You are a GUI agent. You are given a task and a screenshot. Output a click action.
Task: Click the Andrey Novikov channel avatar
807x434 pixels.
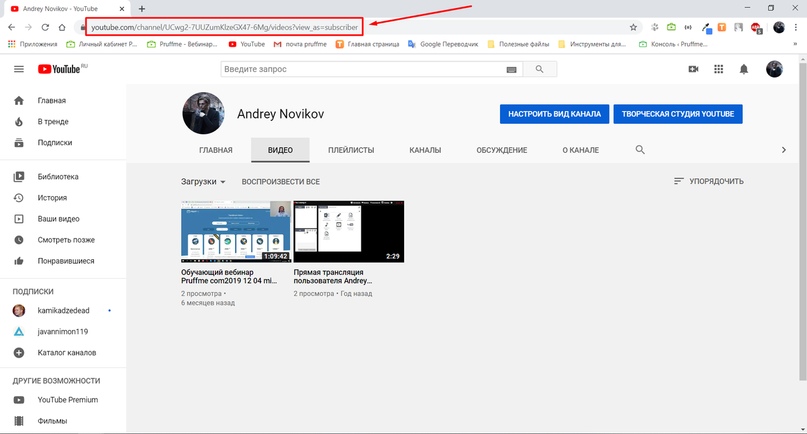tap(203, 113)
